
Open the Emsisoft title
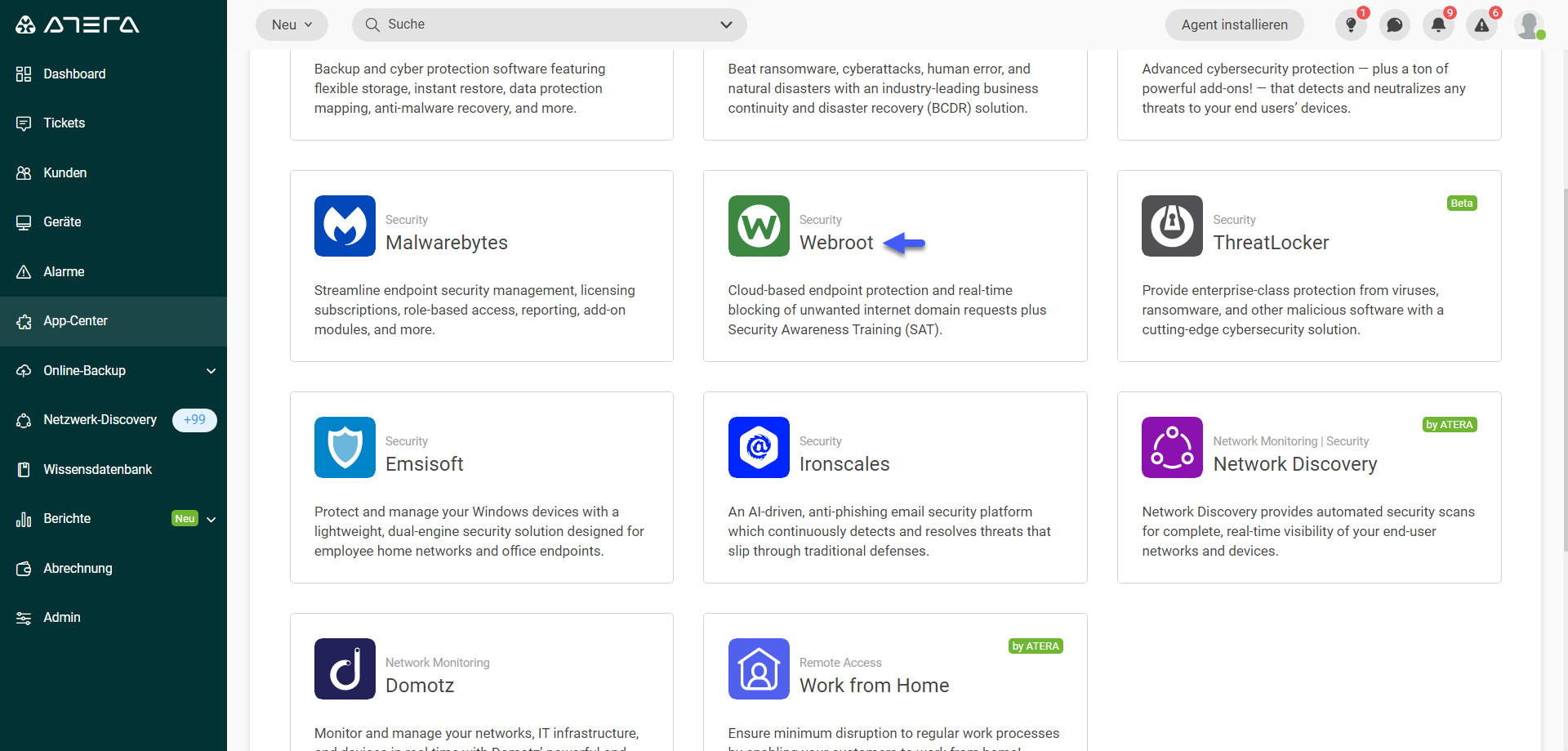tap(424, 464)
